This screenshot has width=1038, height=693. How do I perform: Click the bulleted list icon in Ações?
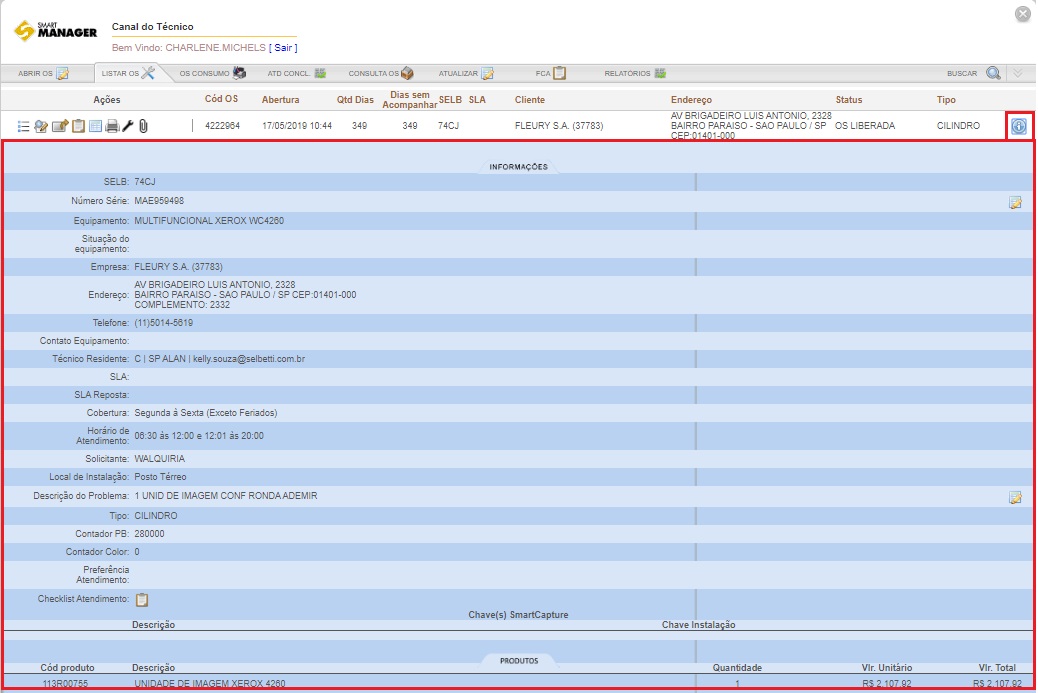tap(23, 126)
